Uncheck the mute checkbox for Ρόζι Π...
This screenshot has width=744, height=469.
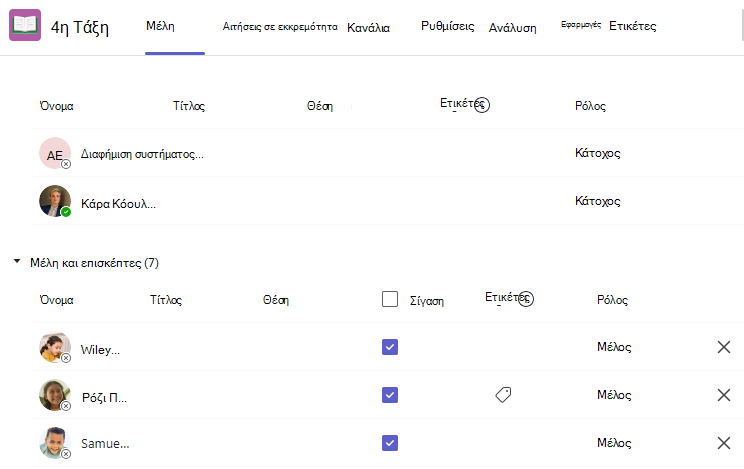tap(390, 395)
